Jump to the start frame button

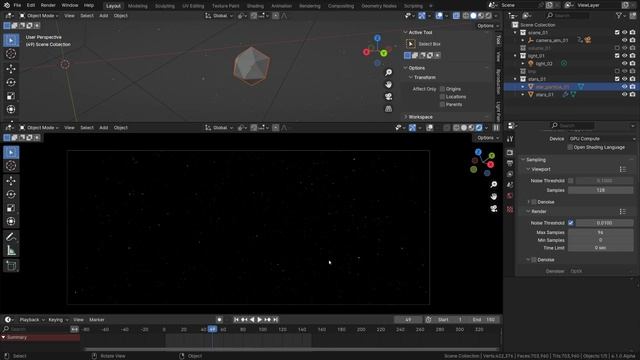pos(236,320)
